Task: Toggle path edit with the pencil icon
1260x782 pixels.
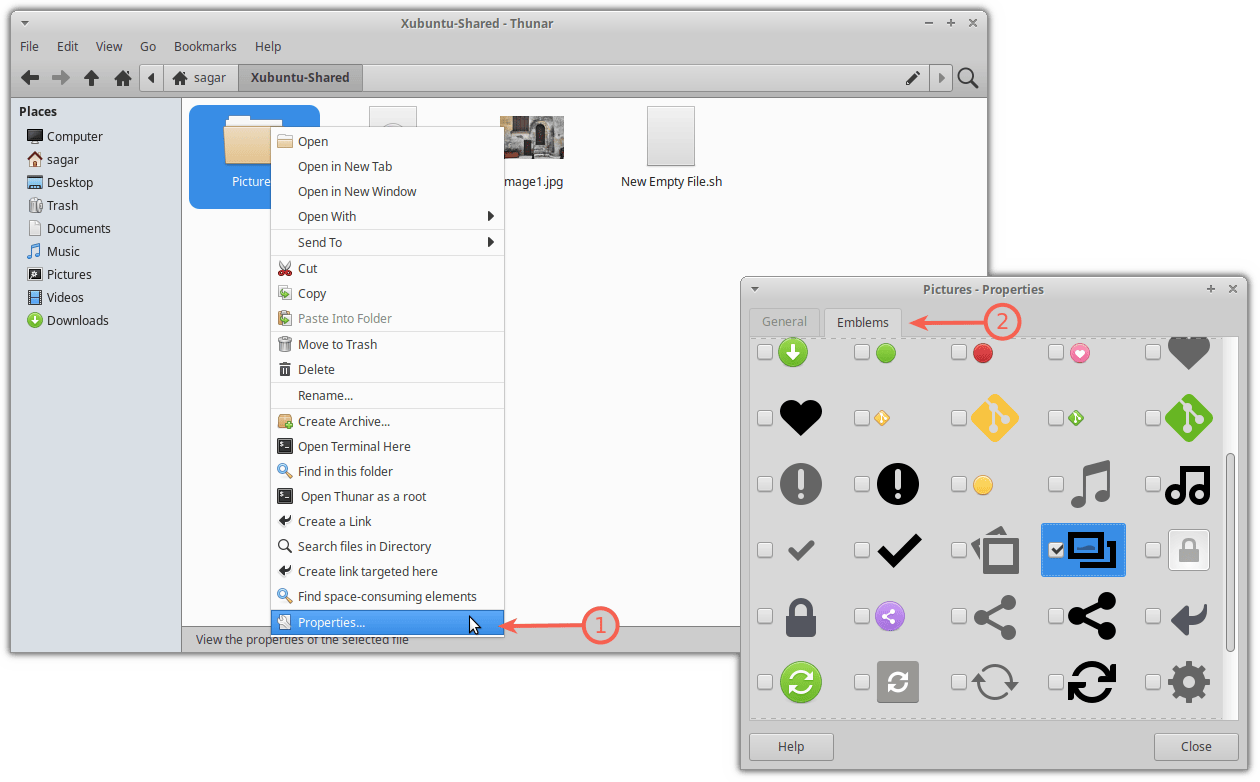Action: [x=912, y=78]
